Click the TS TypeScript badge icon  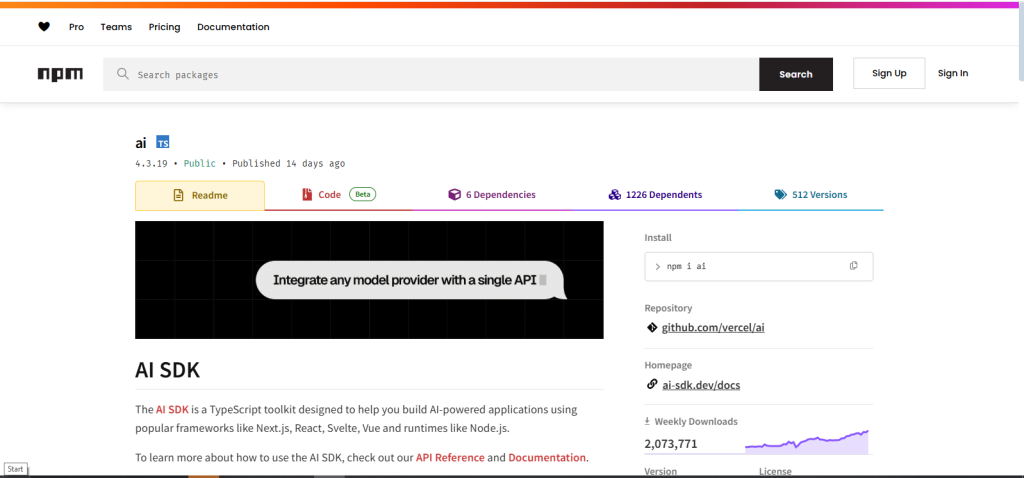(x=163, y=142)
